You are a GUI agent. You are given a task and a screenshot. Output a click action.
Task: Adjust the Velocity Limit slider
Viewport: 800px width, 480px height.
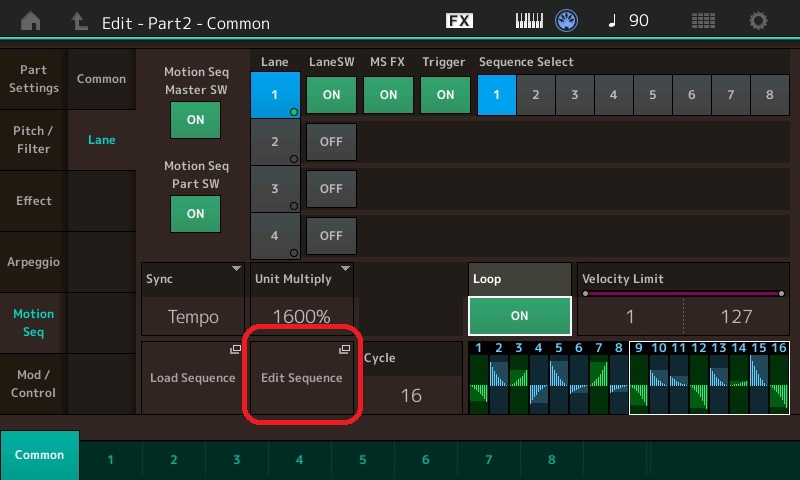tap(682, 294)
